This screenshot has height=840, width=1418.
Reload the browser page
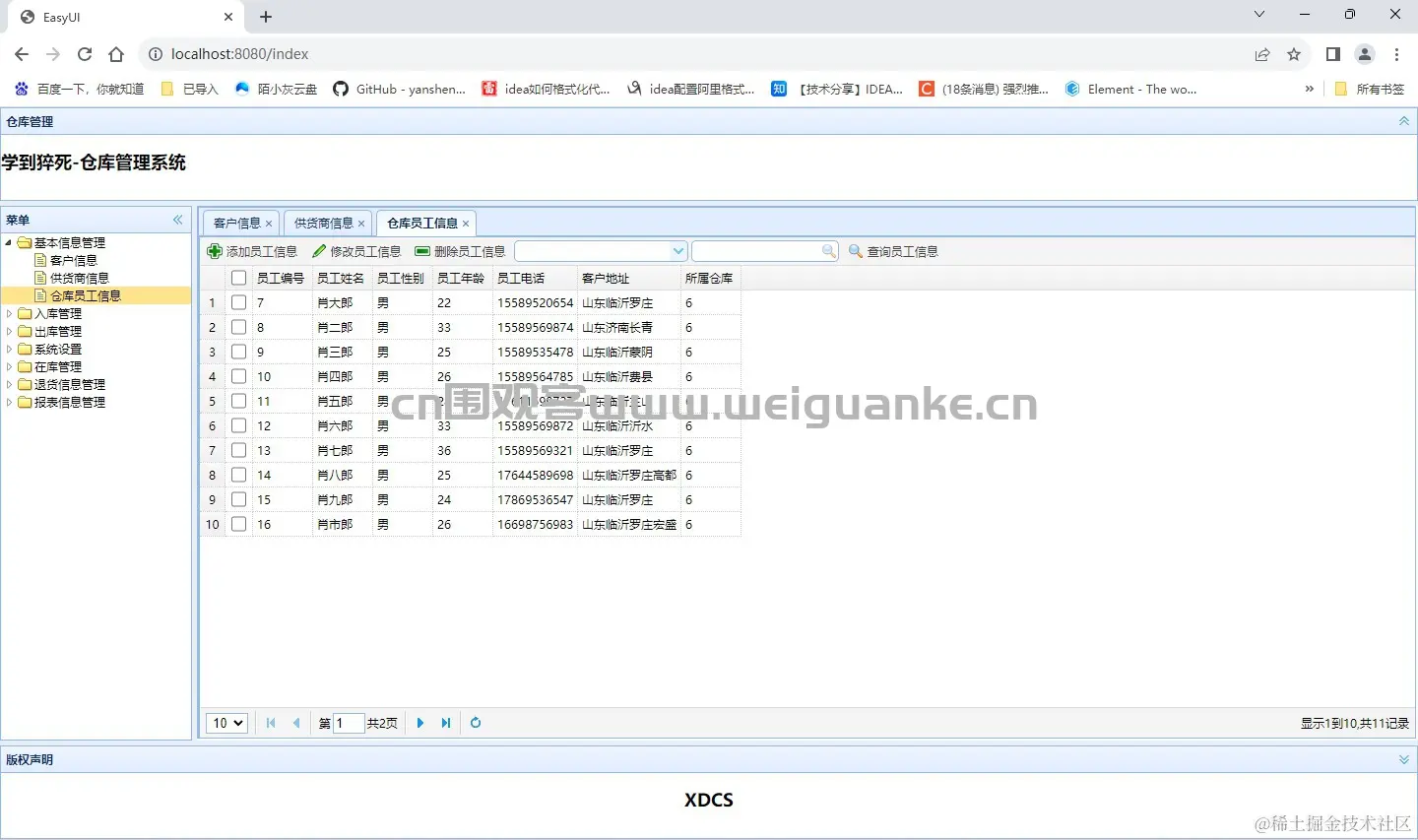click(x=85, y=54)
